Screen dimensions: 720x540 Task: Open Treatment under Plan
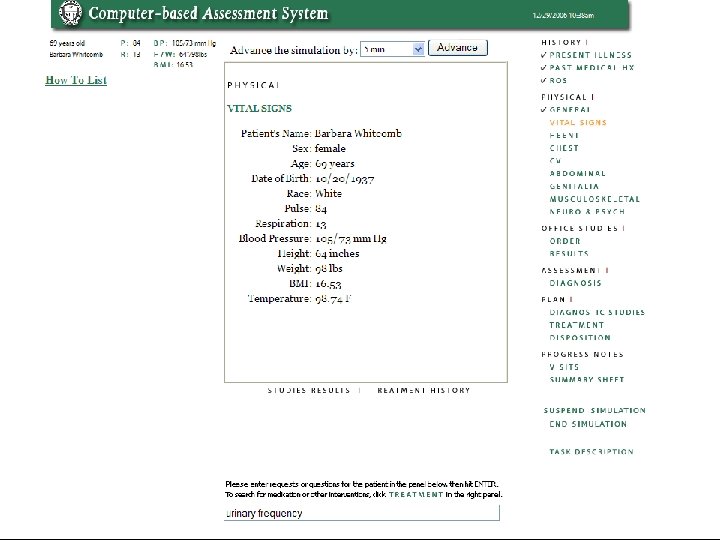click(x=577, y=325)
